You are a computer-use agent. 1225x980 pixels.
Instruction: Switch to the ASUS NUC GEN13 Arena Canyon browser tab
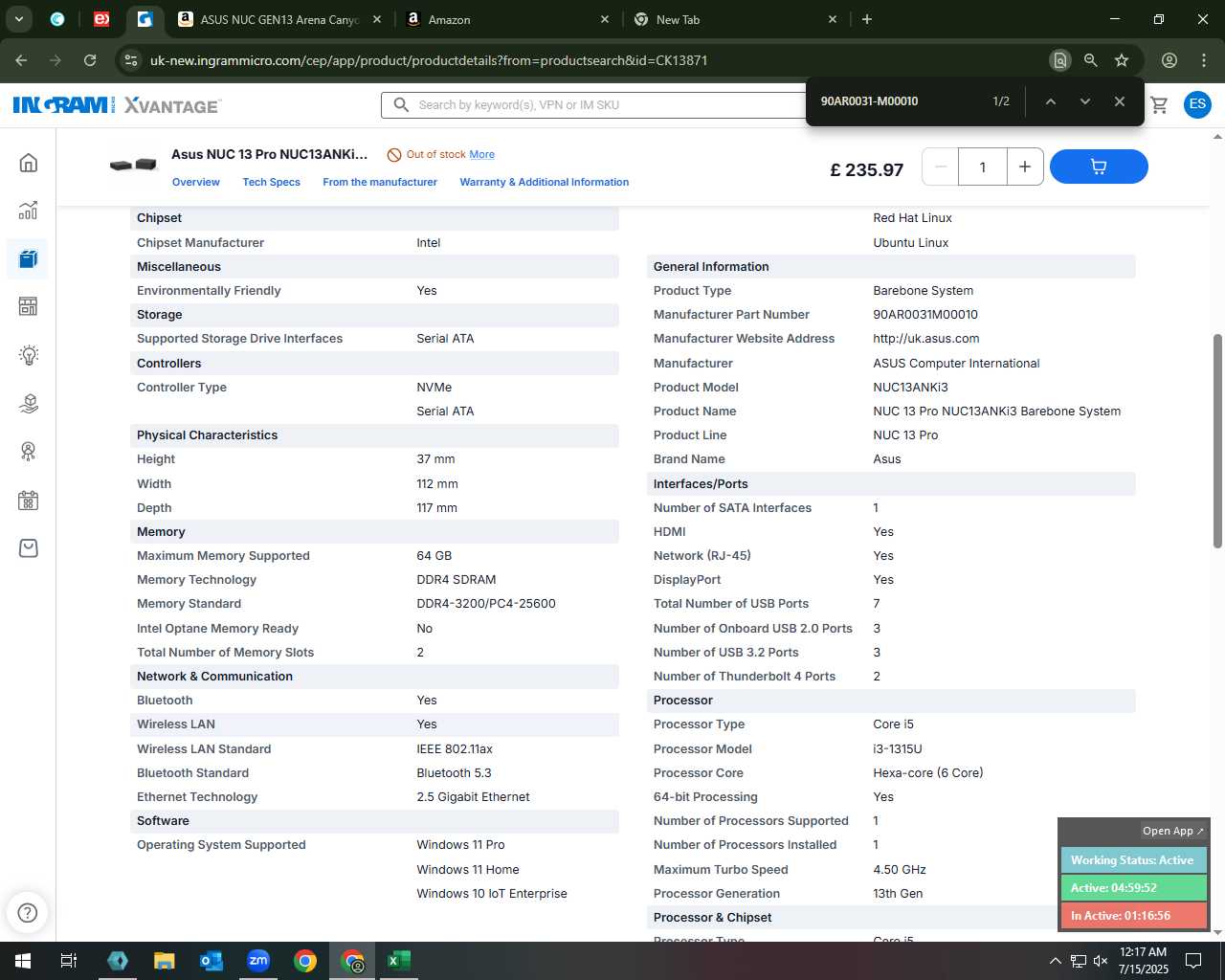pos(278,19)
